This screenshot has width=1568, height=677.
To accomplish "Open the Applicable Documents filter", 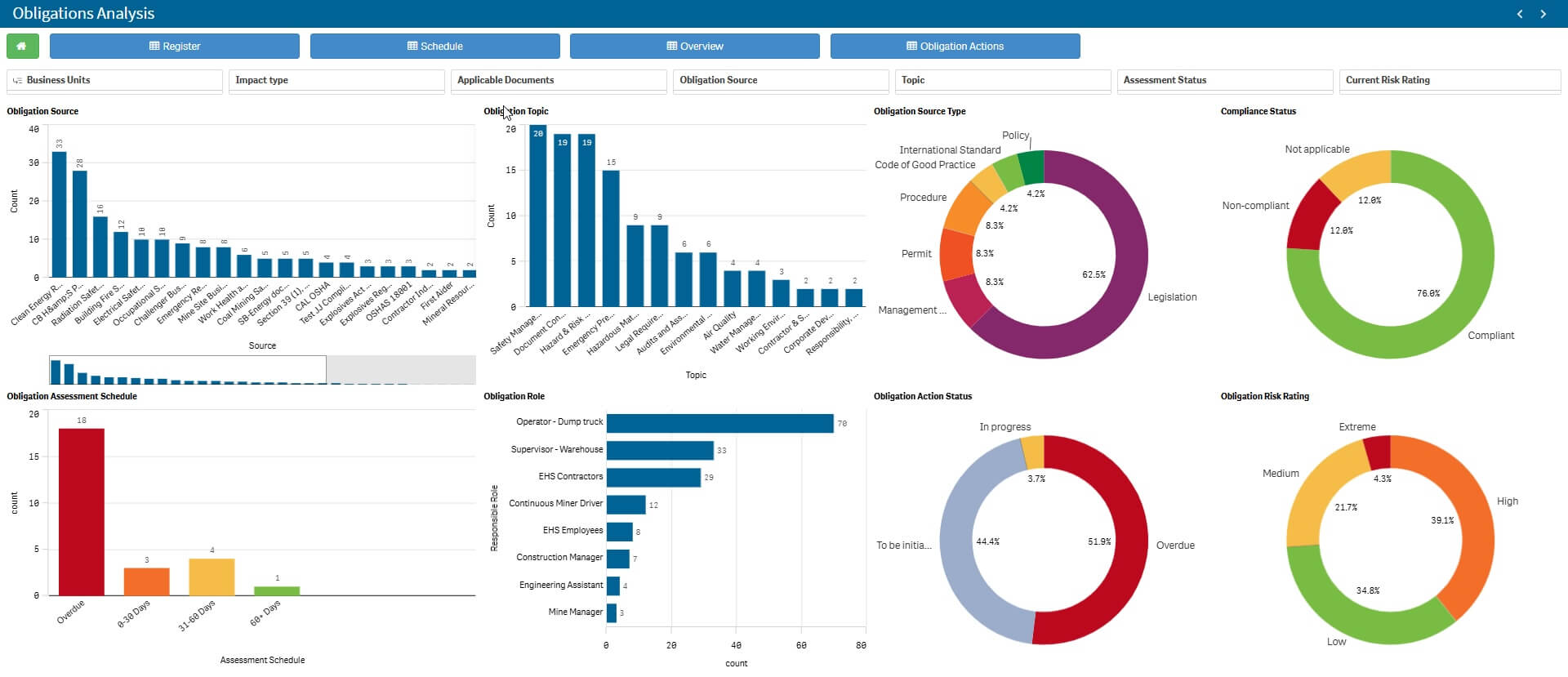I will tap(559, 80).
